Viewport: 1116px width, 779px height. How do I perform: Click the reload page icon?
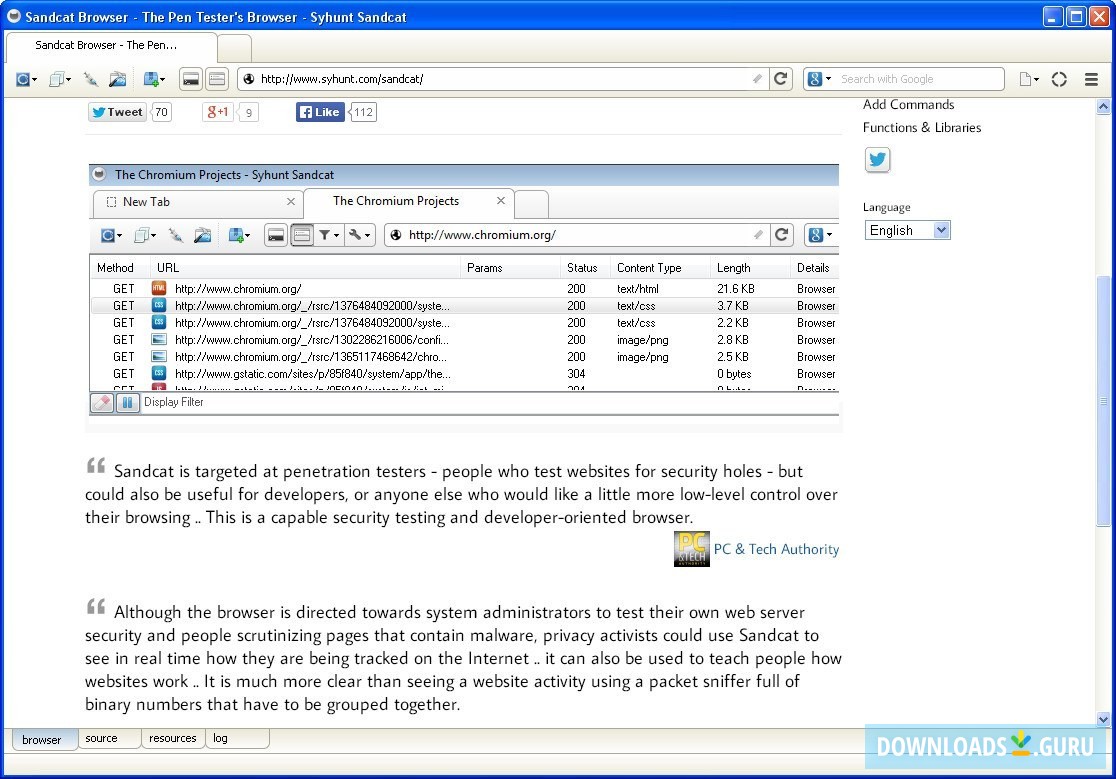tap(781, 78)
